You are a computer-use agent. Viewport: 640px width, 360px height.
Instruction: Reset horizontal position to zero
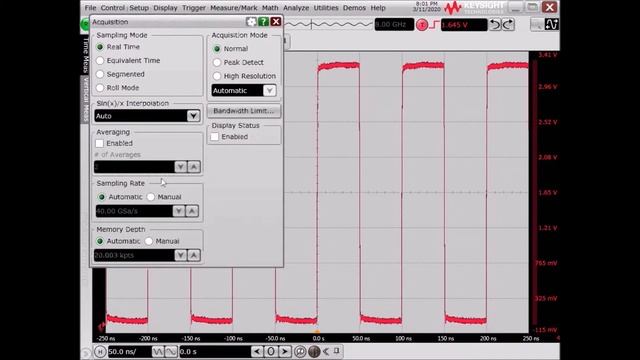click(x=271, y=351)
